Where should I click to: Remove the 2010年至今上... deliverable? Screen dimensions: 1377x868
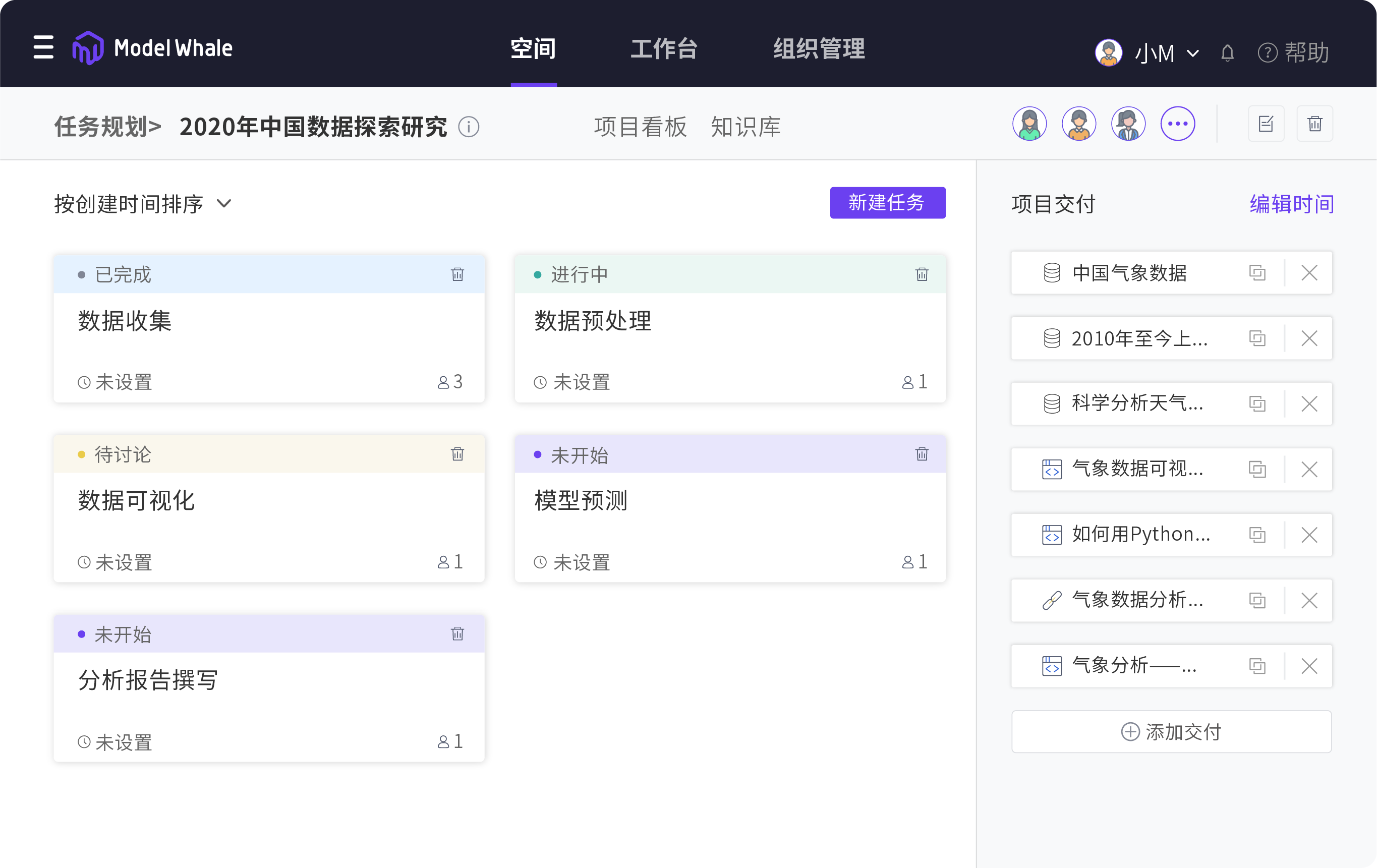click(1309, 338)
